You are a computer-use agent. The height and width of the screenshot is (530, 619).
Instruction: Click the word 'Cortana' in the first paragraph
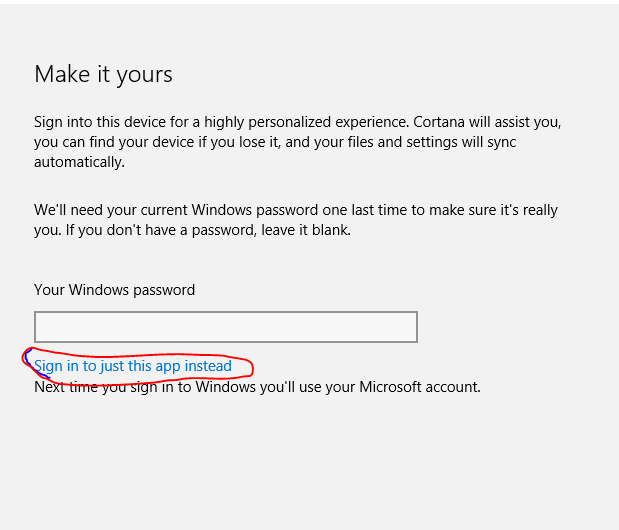click(x=439, y=122)
